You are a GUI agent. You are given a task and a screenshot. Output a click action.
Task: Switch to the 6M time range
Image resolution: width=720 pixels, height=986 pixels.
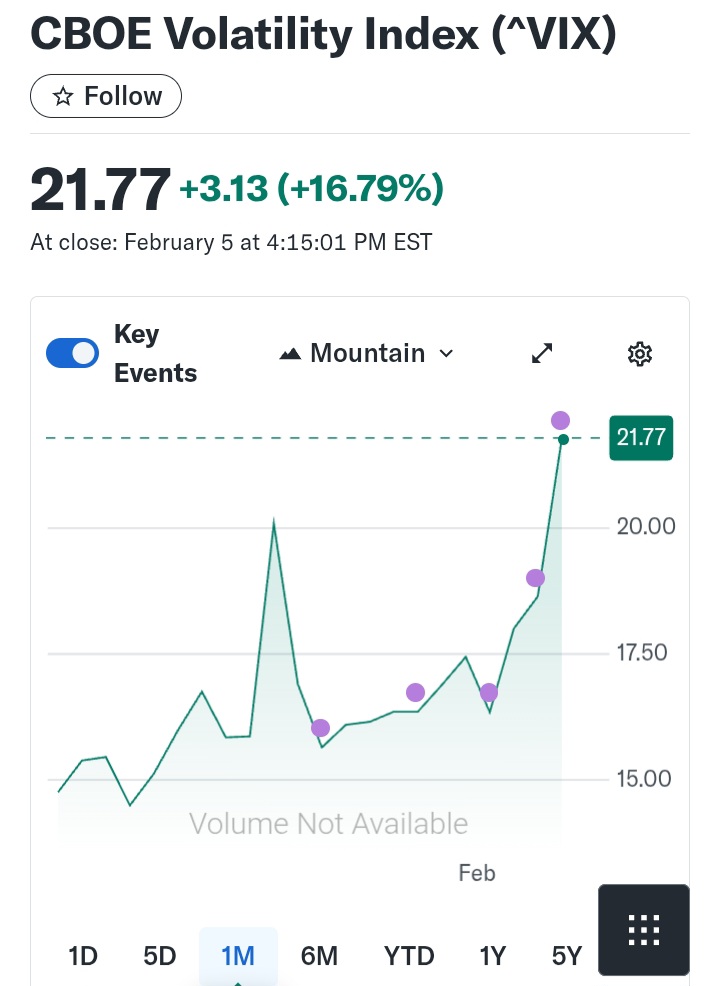coord(319,956)
